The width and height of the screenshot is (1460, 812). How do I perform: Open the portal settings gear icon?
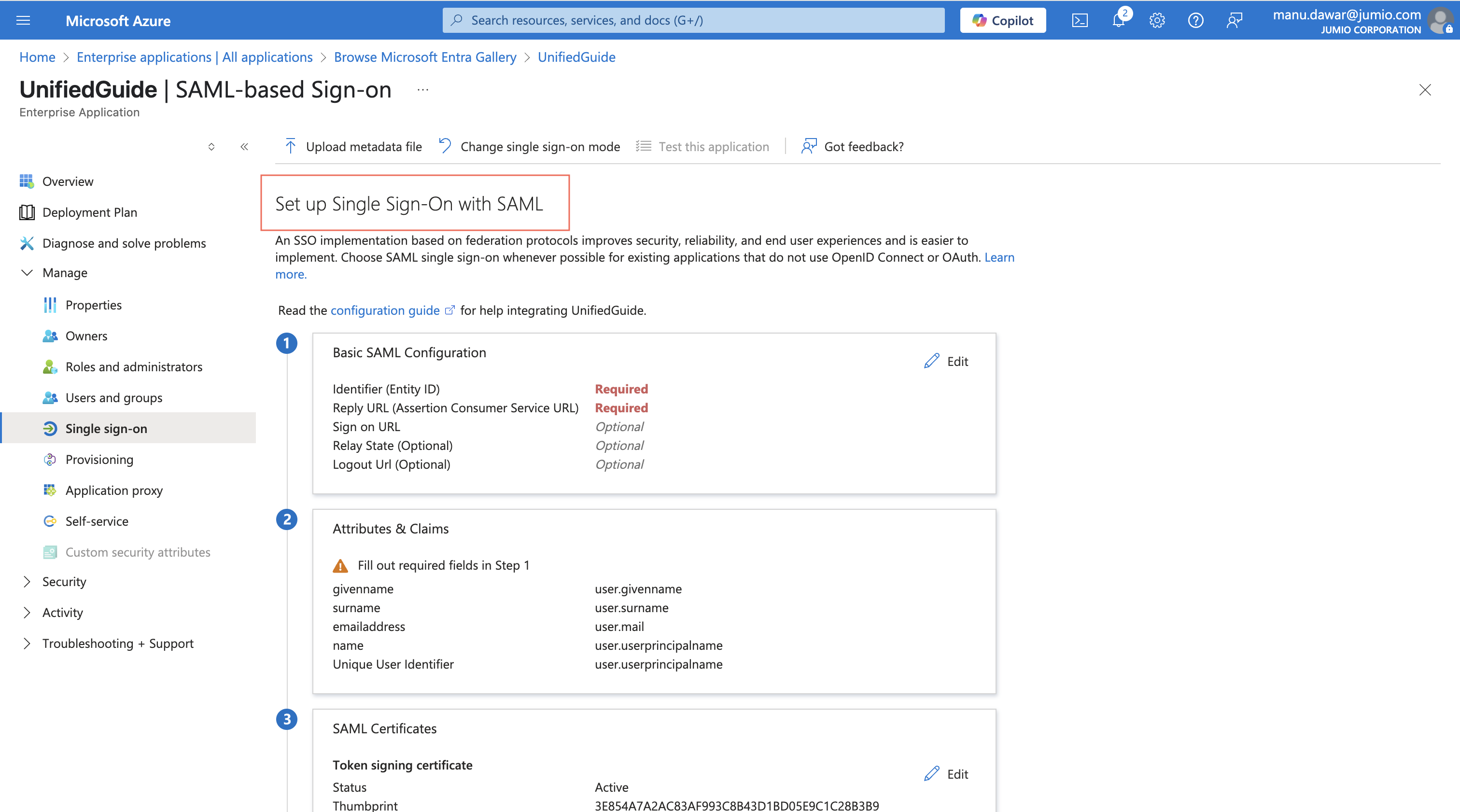click(x=1157, y=21)
